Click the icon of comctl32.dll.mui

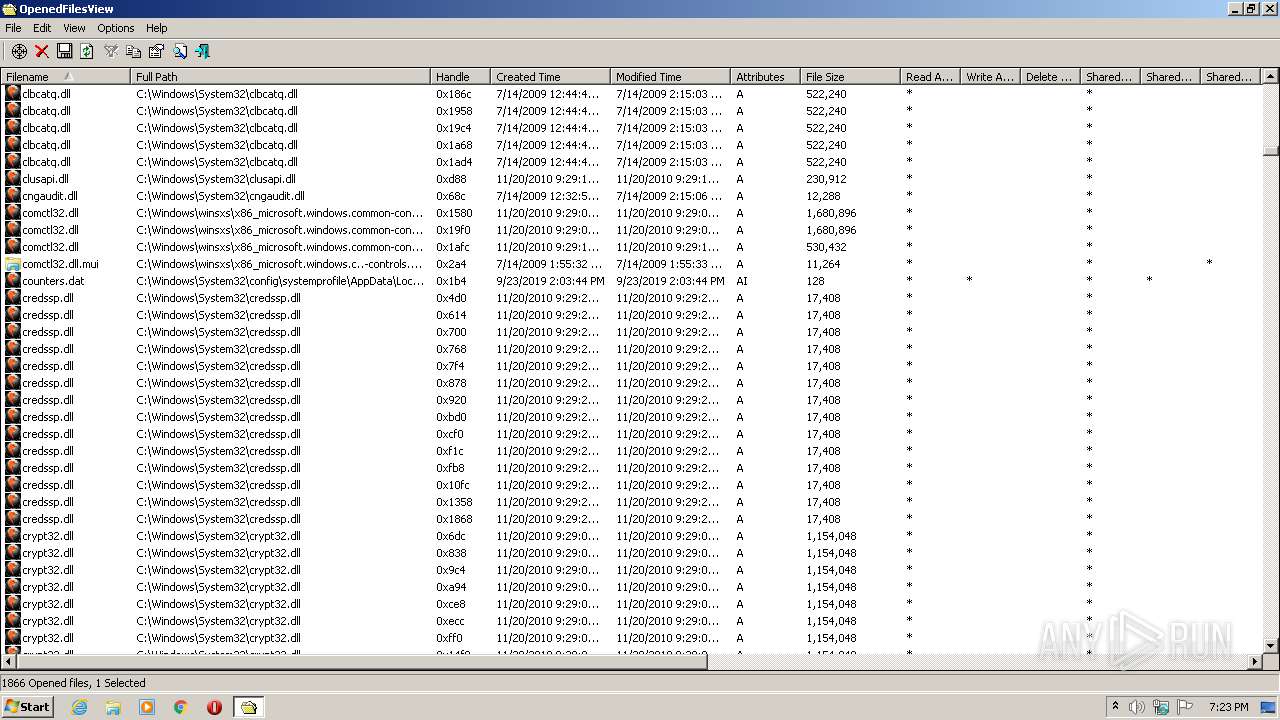point(13,264)
